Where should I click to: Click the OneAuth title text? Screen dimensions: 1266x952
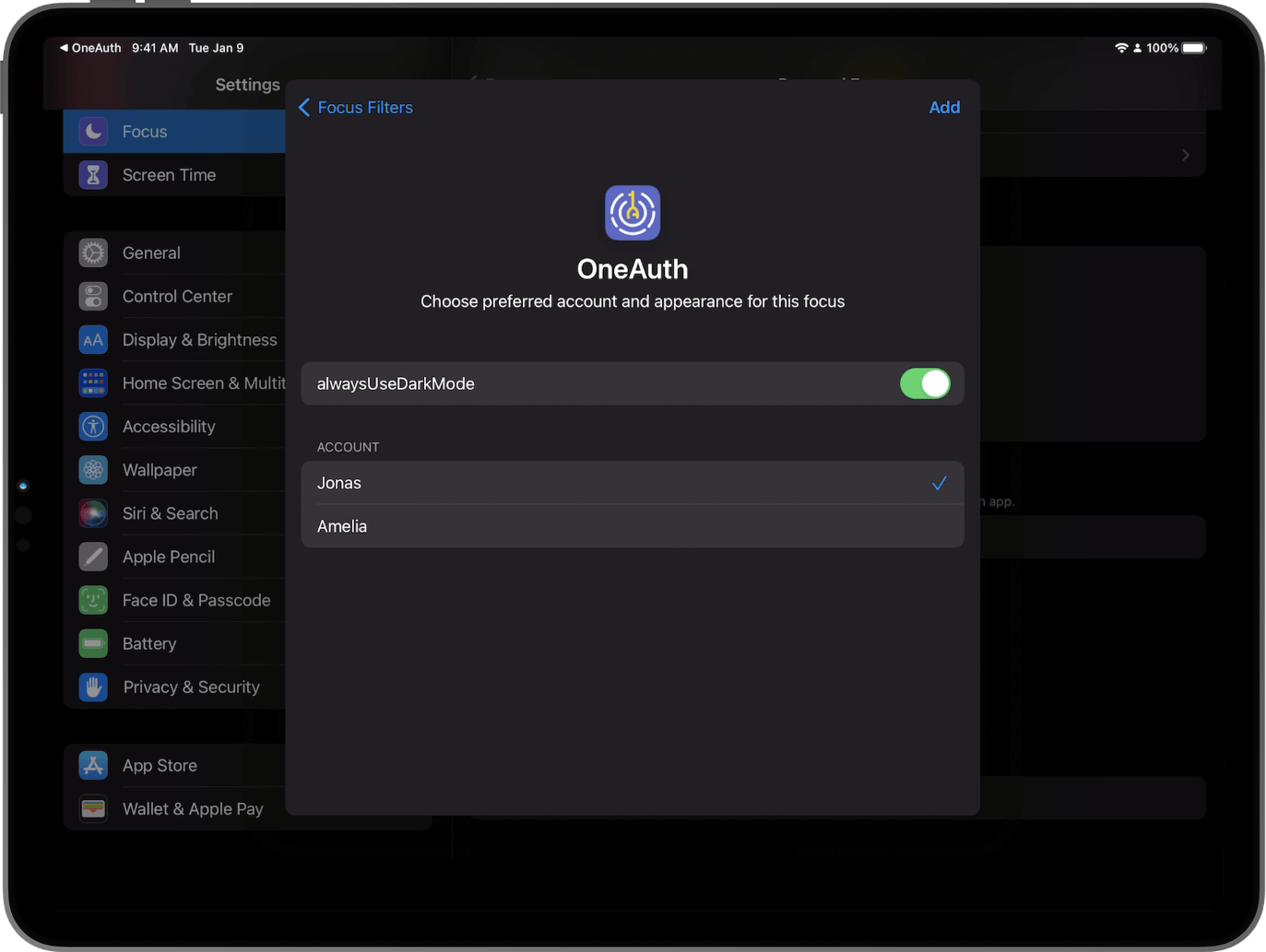(x=633, y=269)
